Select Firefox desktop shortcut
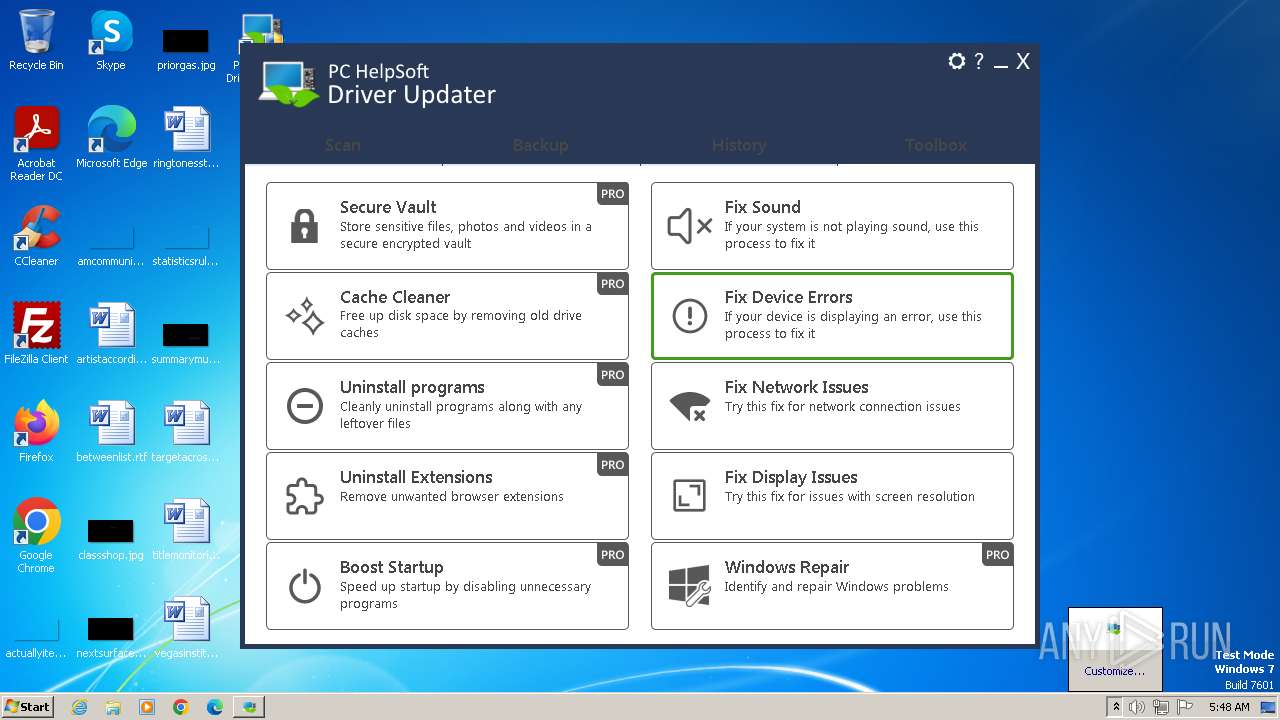The height and width of the screenshot is (720, 1280). [x=36, y=432]
